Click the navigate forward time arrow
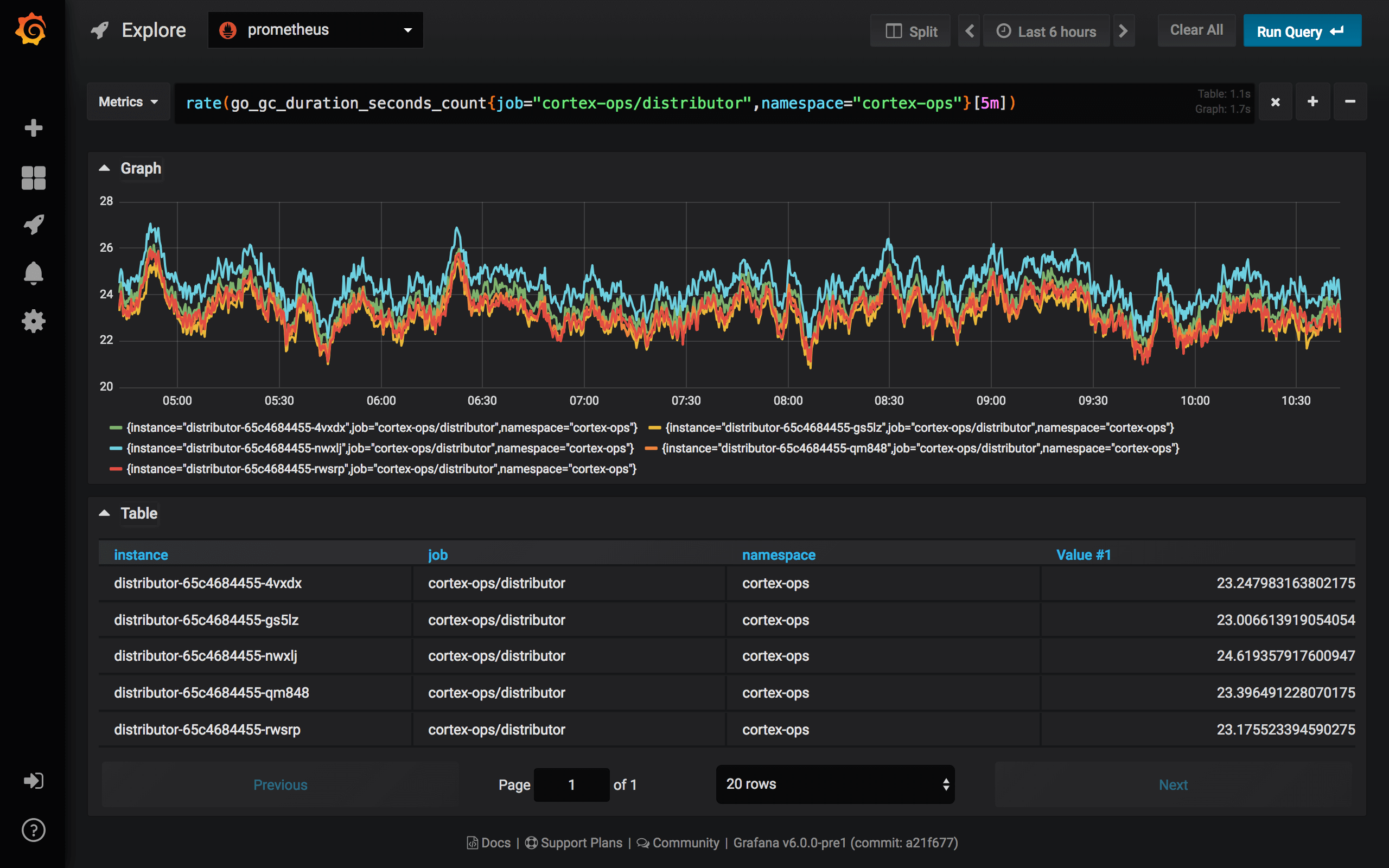The image size is (1389, 868). (x=1127, y=32)
